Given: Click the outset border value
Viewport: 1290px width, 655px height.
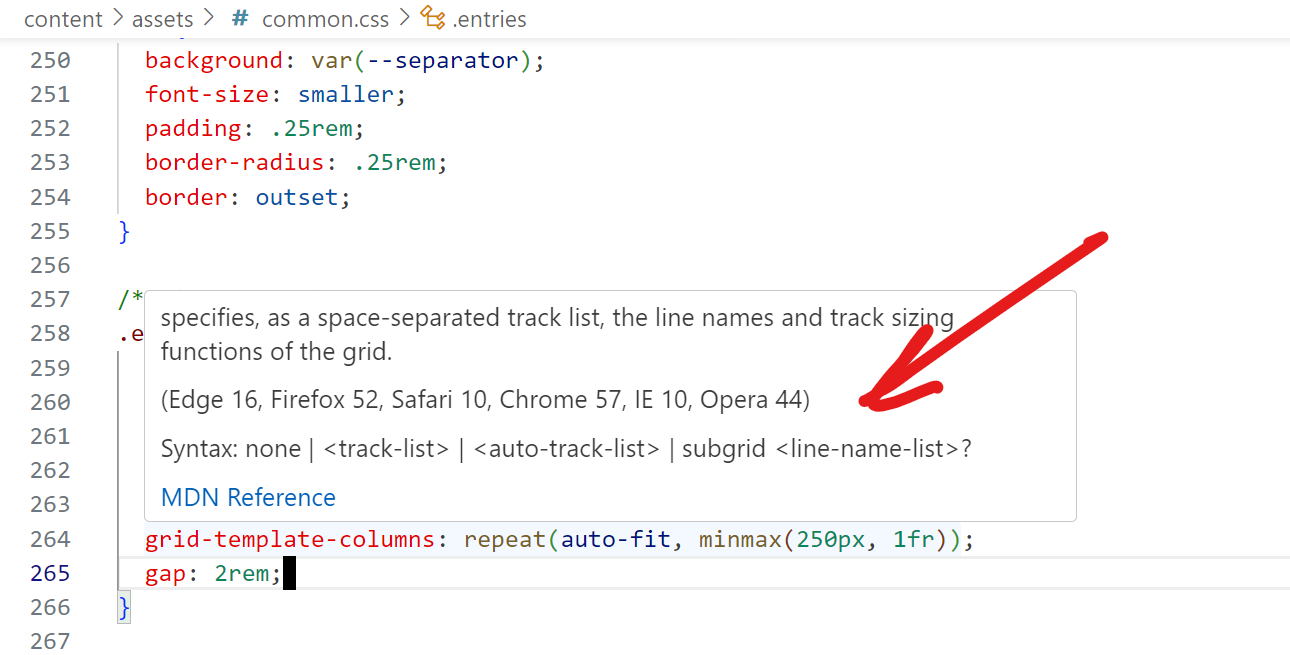Looking at the screenshot, I should pos(297,197).
